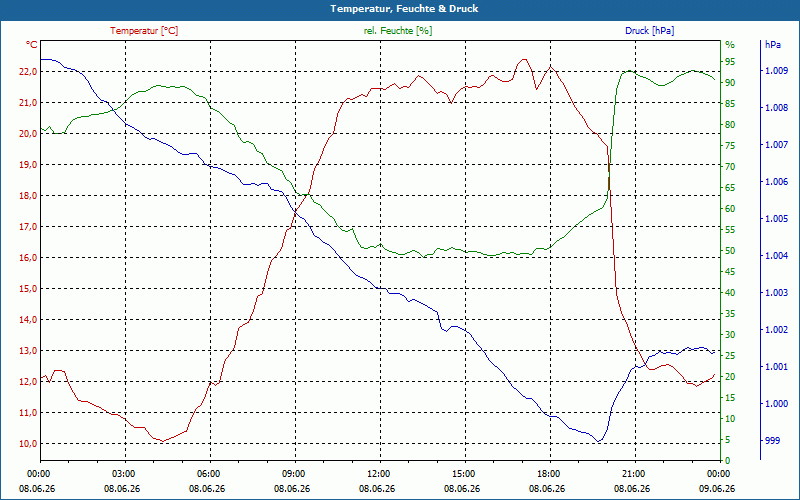Click the '1.008' pressure axis value
The image size is (800, 500).
click(776, 108)
